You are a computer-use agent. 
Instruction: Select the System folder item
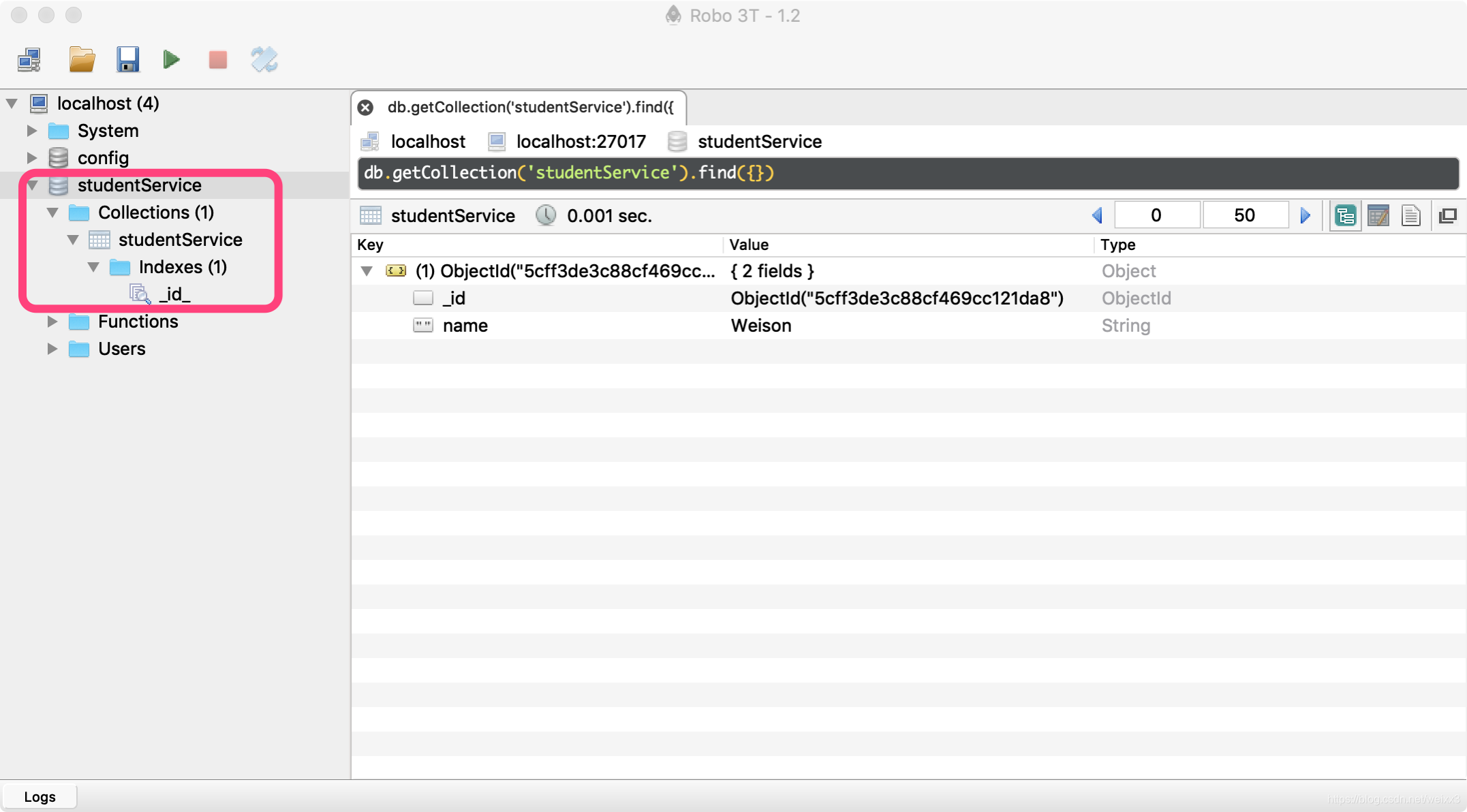pos(108,131)
